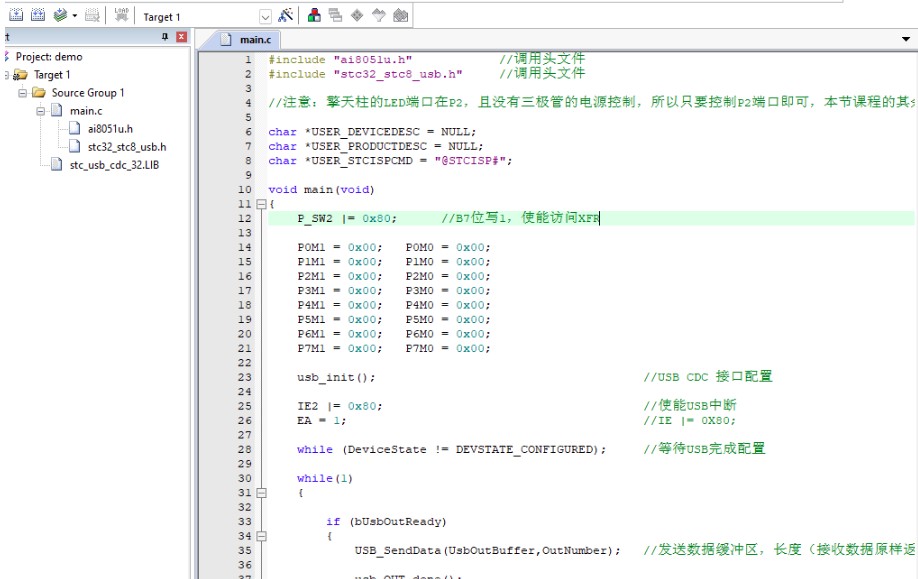Open Options for Target wand icon
The height and width of the screenshot is (579, 918).
point(286,15)
